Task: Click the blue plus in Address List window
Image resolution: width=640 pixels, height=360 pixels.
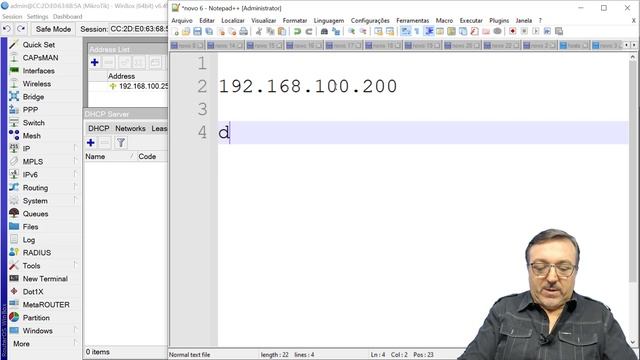Action: click(x=95, y=62)
